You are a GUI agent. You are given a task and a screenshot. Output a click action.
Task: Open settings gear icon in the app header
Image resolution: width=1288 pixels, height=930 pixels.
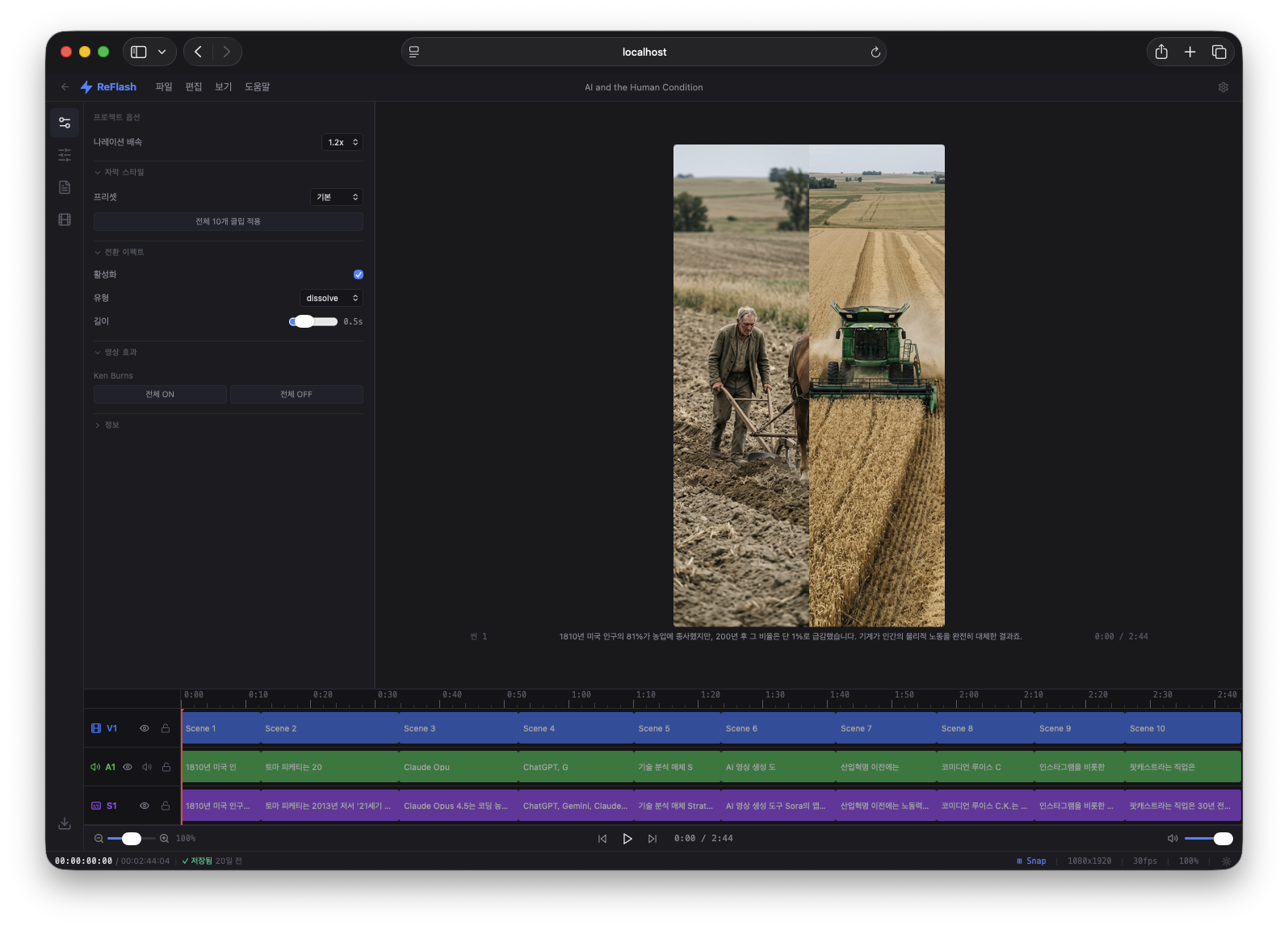[x=1223, y=87]
